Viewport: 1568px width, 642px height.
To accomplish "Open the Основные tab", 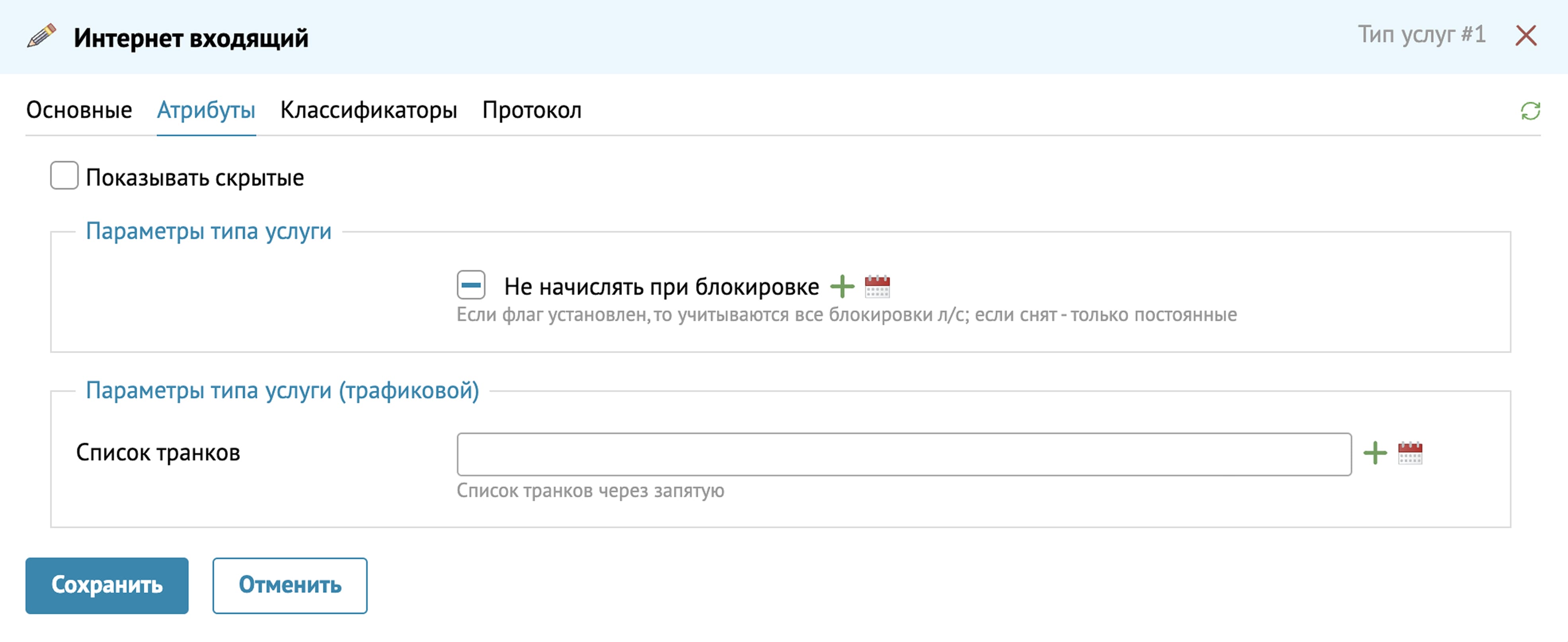I will [79, 110].
